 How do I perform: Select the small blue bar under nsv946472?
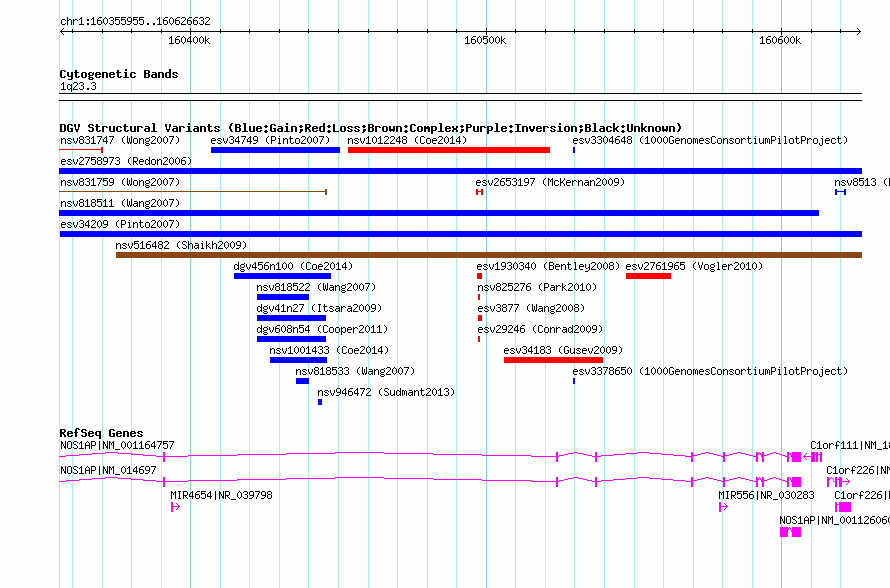click(x=320, y=402)
